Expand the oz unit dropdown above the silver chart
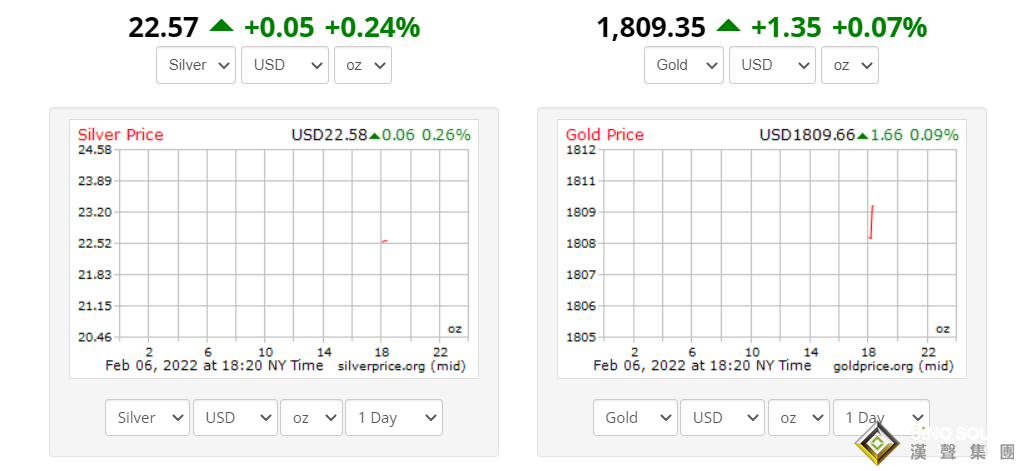The height and width of the screenshot is (471, 1019). point(362,65)
